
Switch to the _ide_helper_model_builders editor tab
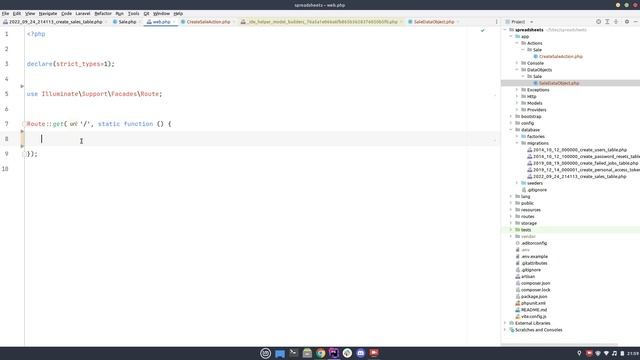(x=322, y=22)
